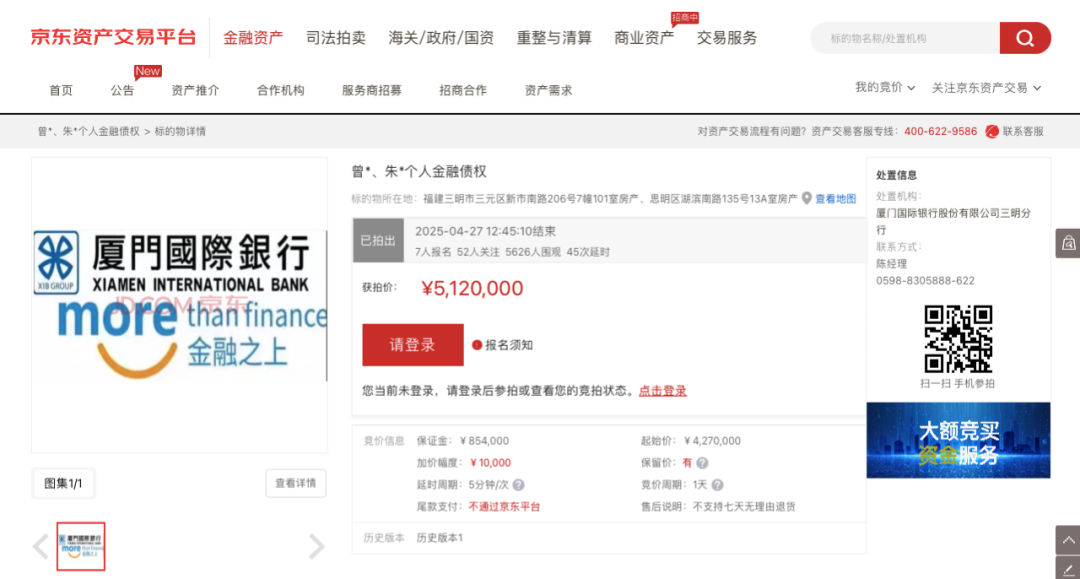Click the 获拍价 ¥5,120,000 amount
Viewport: 1080px width, 579px height.
click(x=472, y=288)
